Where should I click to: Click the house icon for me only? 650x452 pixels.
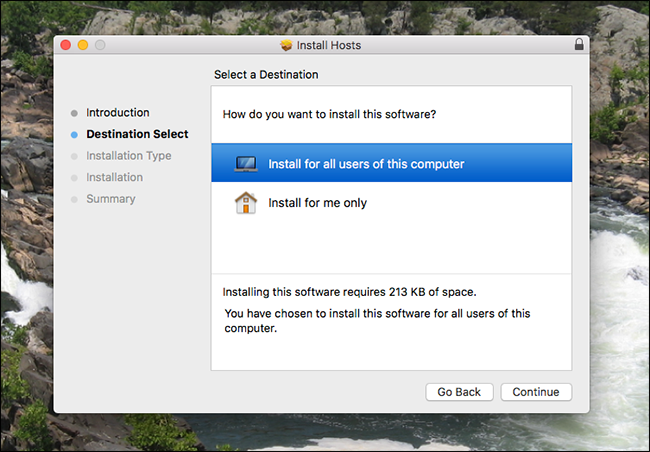tap(246, 203)
